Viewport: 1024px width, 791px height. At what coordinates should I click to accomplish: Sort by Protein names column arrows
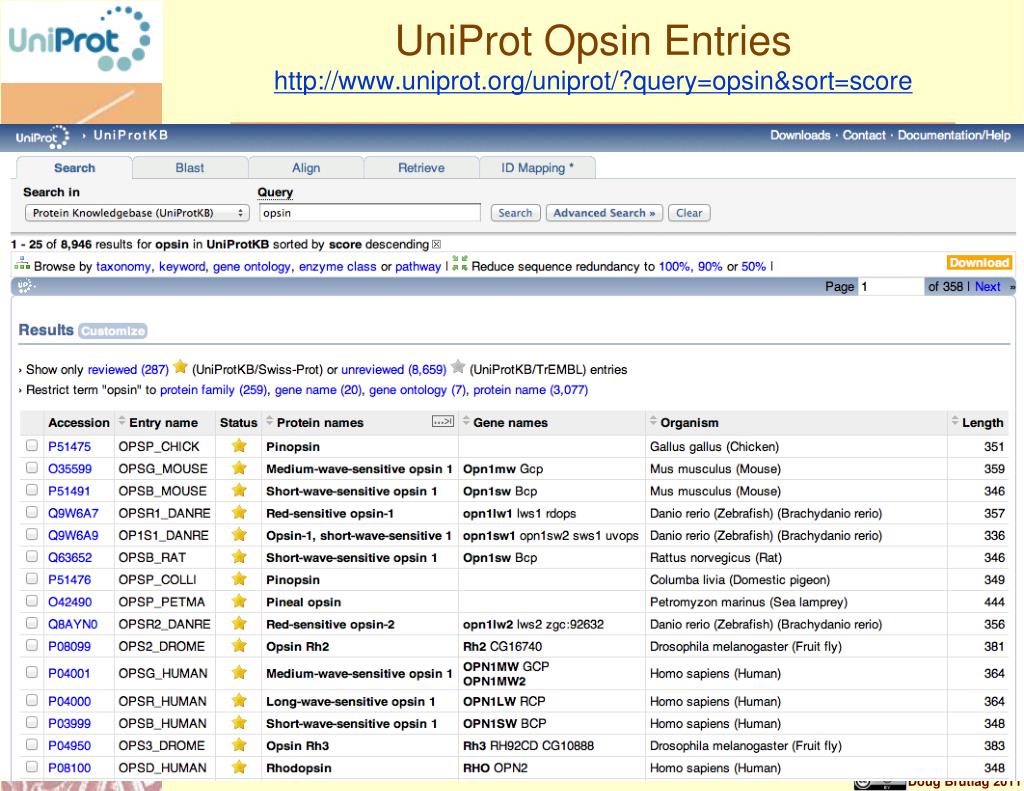coord(270,422)
